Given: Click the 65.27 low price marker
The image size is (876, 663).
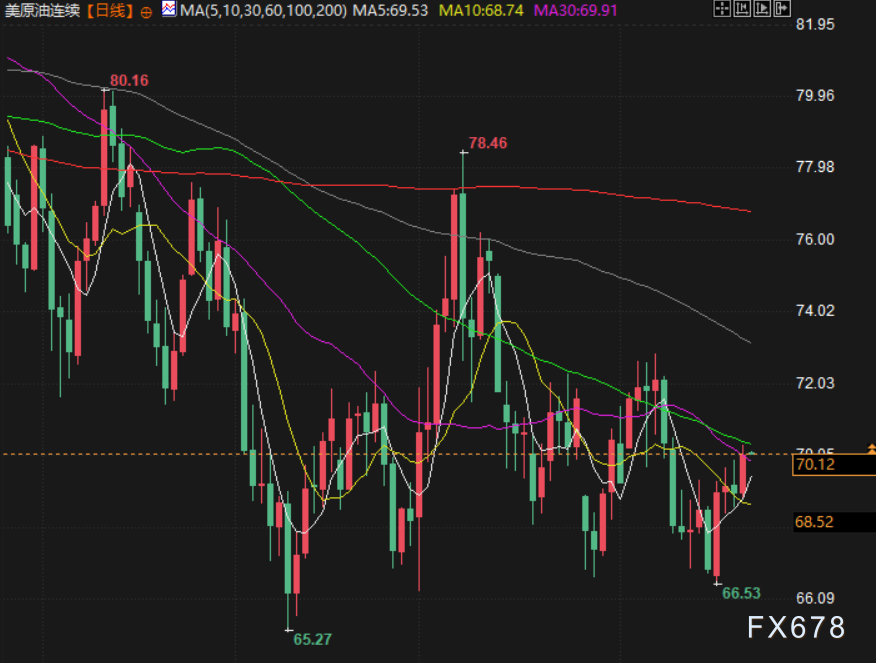Looking at the screenshot, I should (x=312, y=638).
